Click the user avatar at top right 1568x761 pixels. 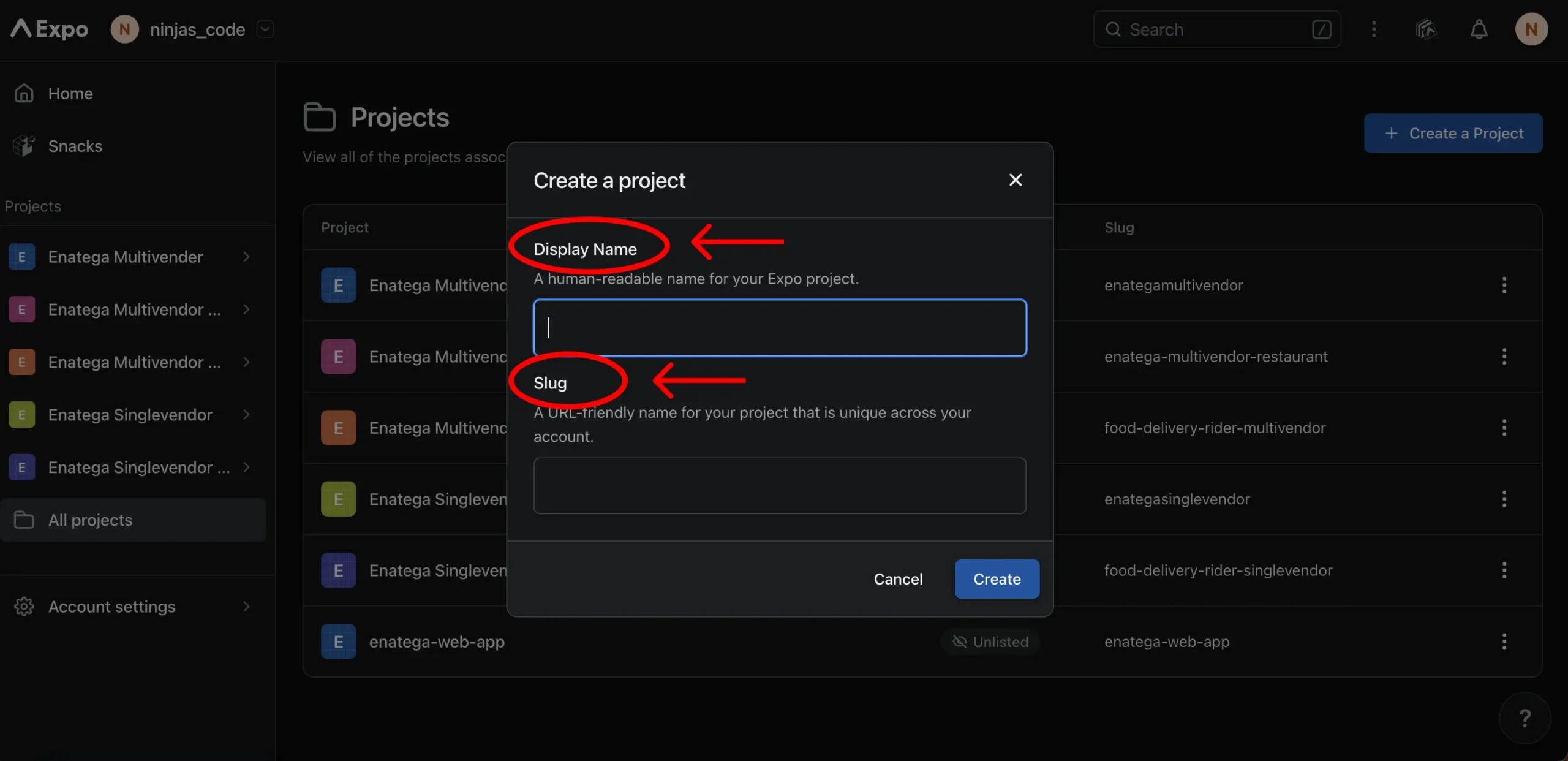(x=1531, y=29)
